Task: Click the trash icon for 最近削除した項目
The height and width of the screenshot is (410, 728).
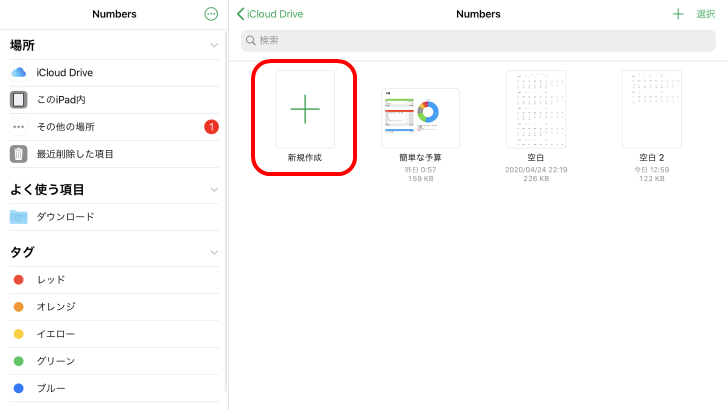Action: tap(19, 154)
